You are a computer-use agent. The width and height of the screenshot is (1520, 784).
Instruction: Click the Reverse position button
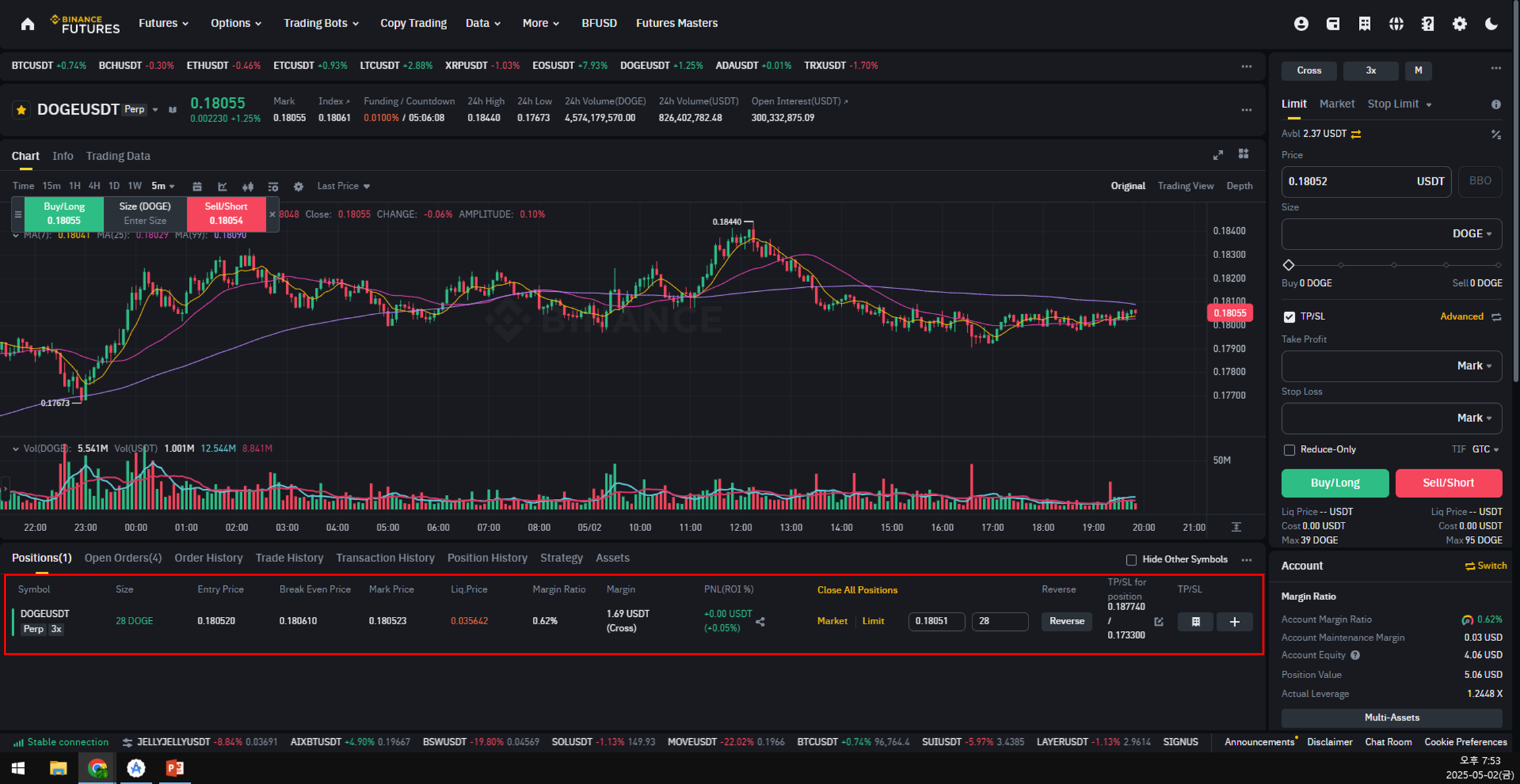tap(1066, 622)
